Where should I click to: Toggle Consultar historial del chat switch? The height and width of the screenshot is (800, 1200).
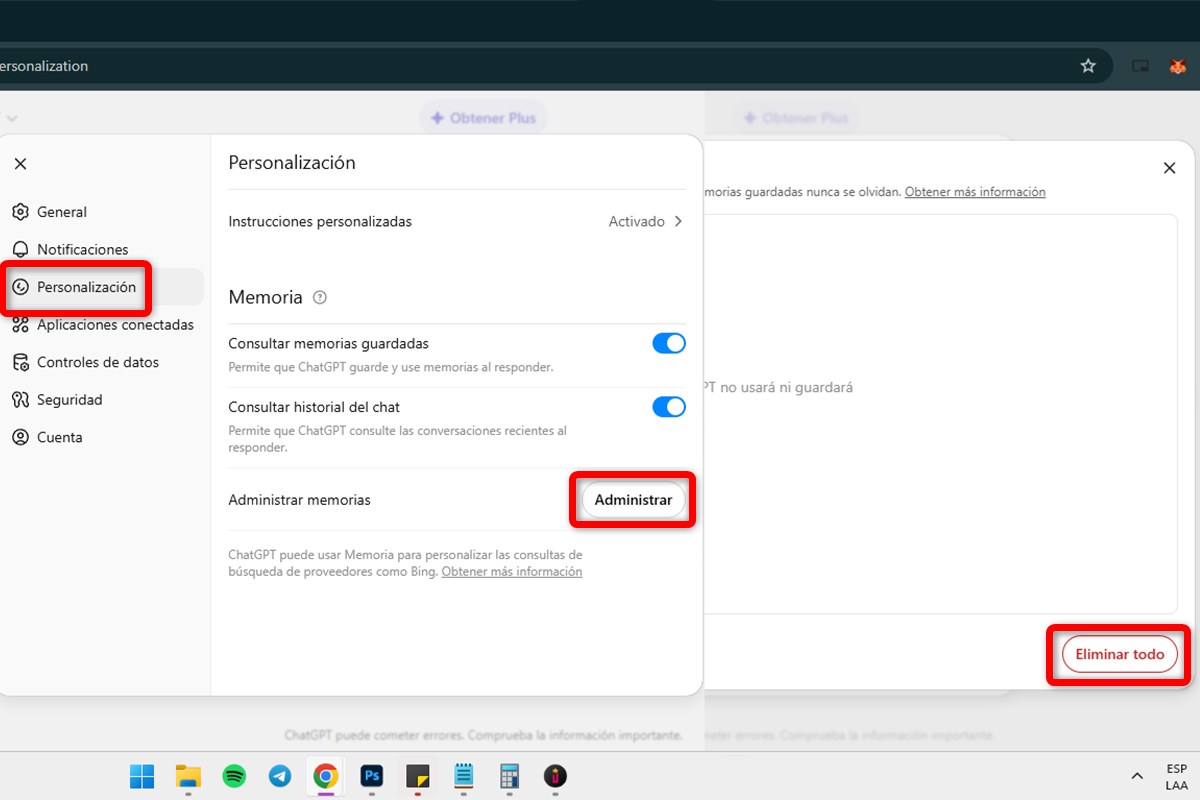669,407
